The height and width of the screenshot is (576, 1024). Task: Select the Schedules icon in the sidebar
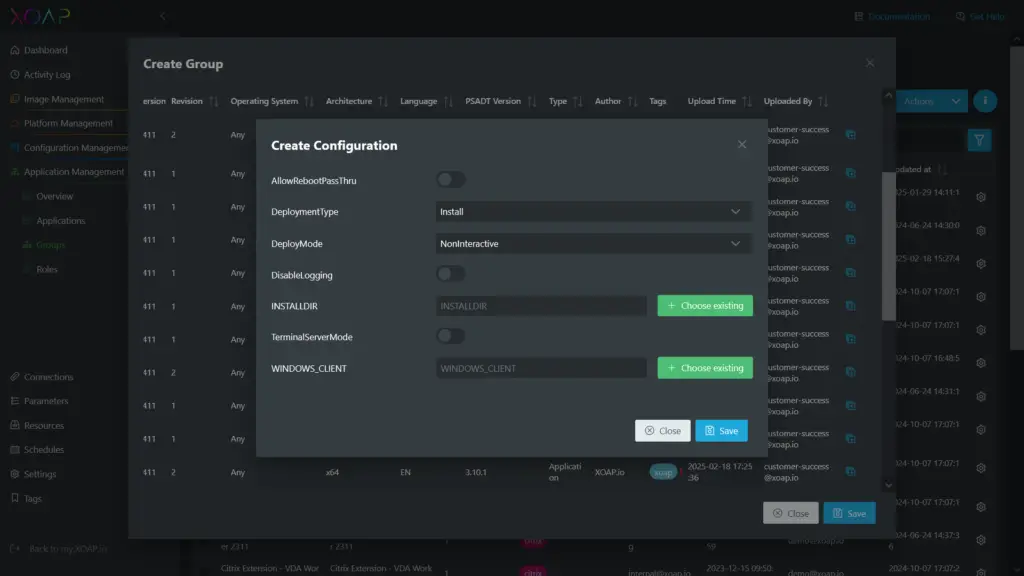(14, 449)
